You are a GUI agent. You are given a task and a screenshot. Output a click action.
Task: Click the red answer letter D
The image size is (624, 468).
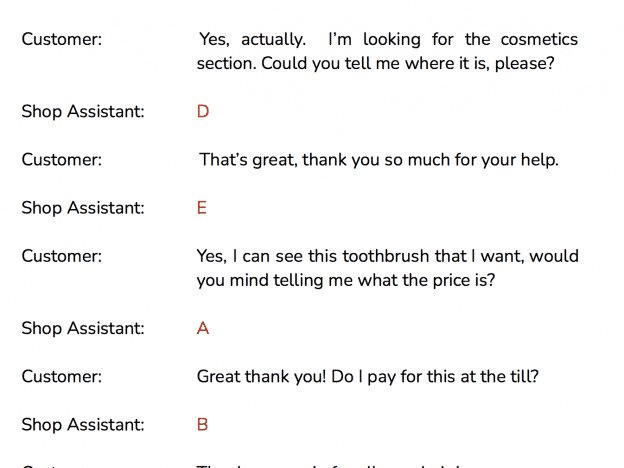coord(203,111)
